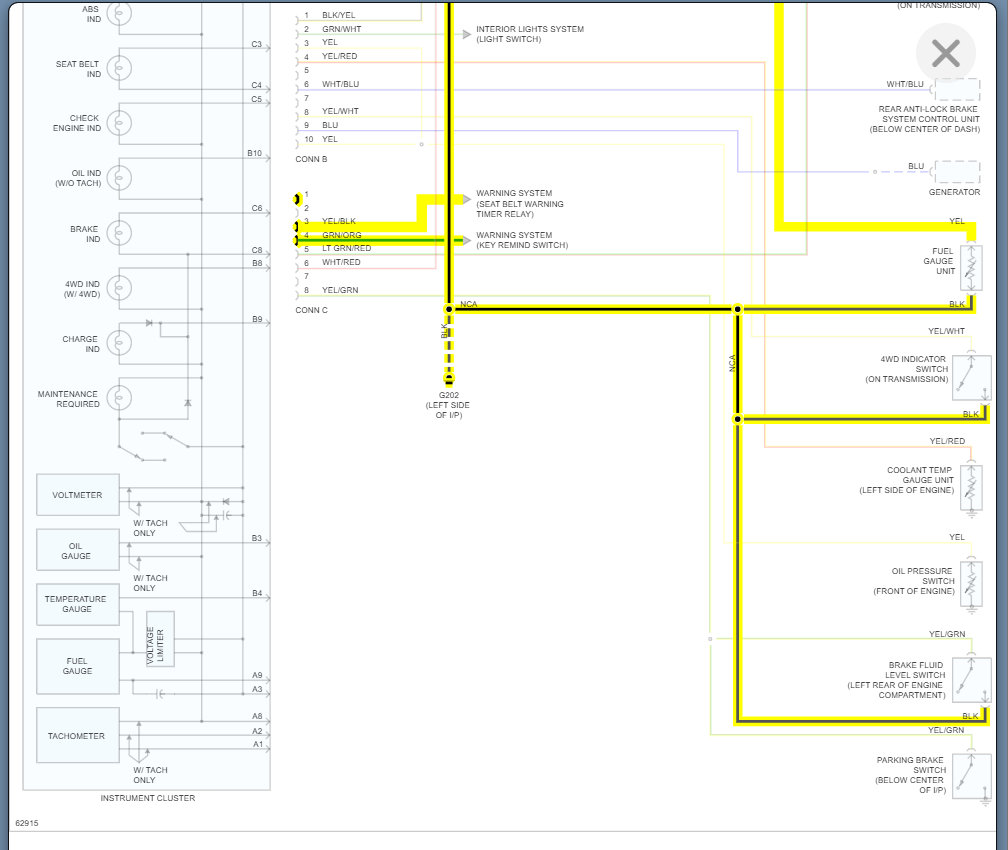Image resolution: width=1008 pixels, height=850 pixels.
Task: Click the coolant temp gauge unit symbol
Action: click(x=971, y=487)
